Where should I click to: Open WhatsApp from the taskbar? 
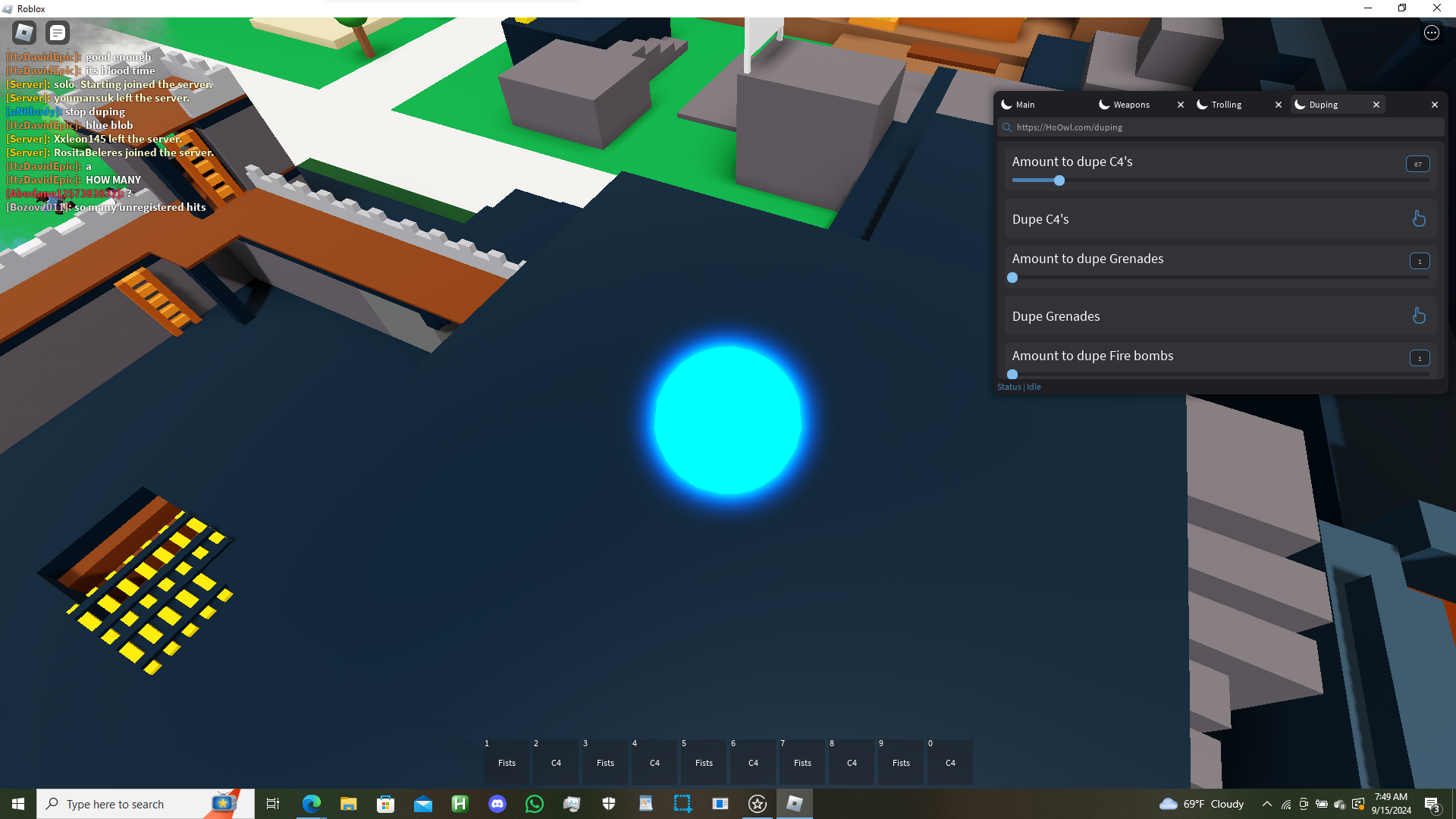point(535,804)
